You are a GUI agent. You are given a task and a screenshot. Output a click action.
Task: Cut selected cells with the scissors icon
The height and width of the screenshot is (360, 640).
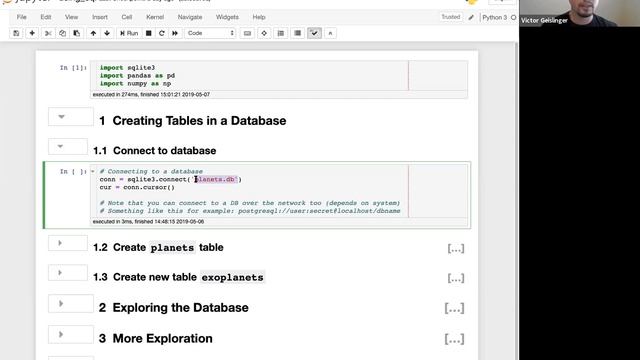click(48, 33)
